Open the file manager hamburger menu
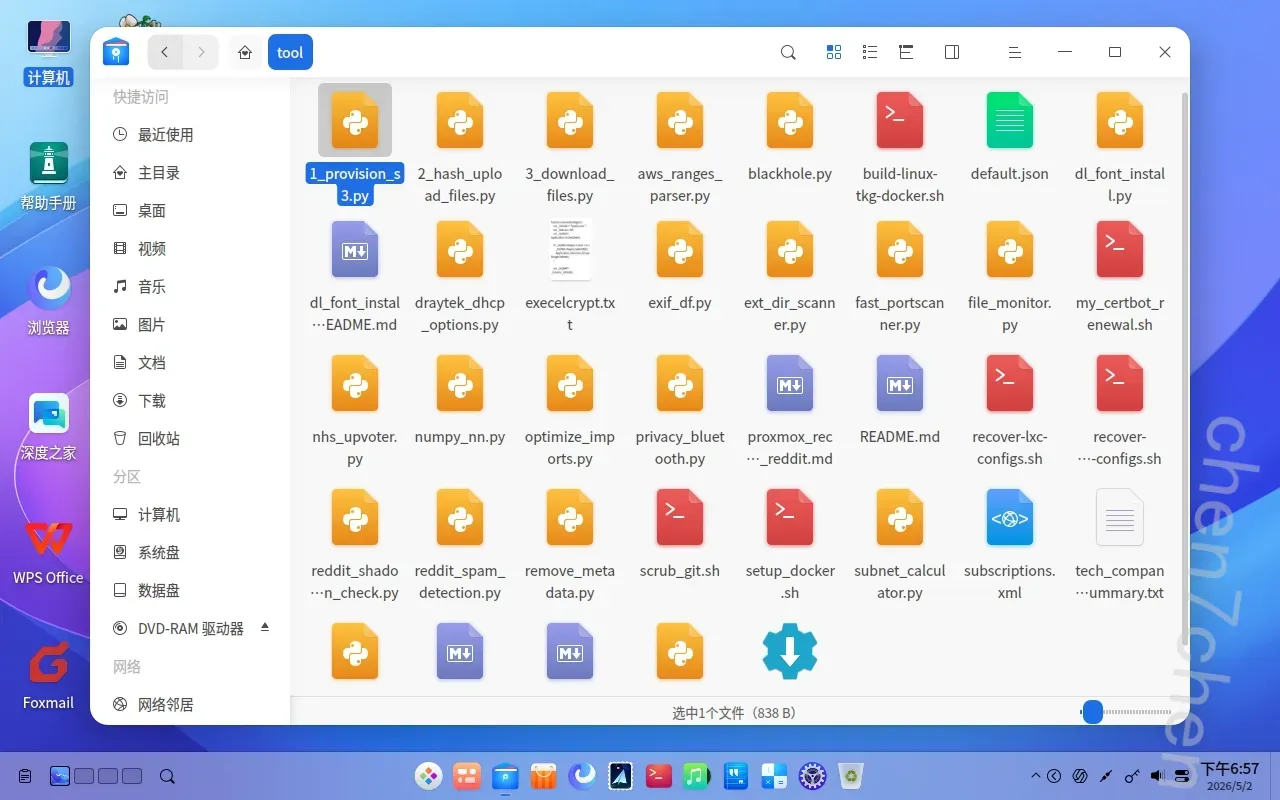 click(x=1014, y=52)
